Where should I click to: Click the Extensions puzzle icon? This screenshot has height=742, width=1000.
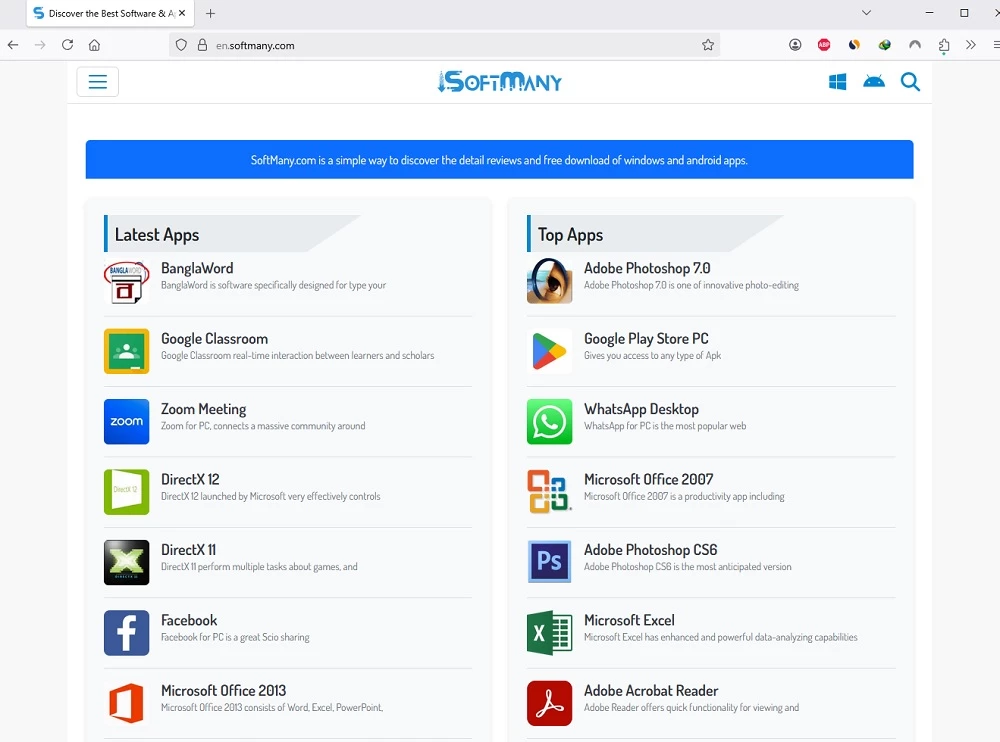pyautogui.click(x=944, y=45)
